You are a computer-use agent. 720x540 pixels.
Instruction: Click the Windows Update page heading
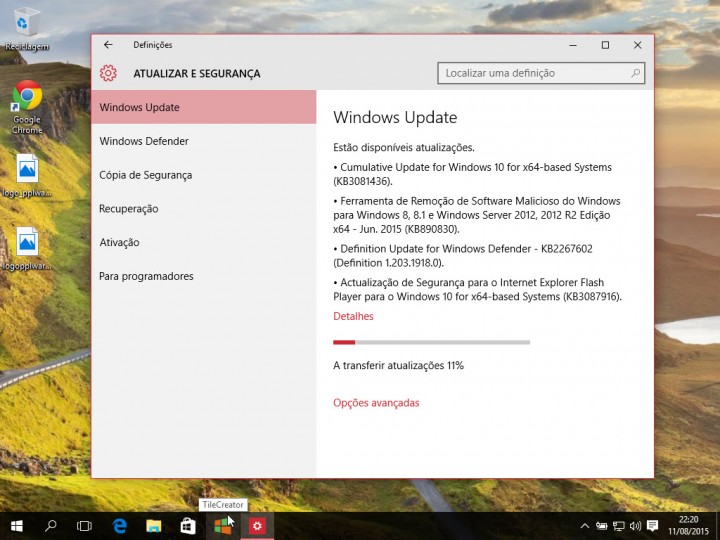click(395, 117)
